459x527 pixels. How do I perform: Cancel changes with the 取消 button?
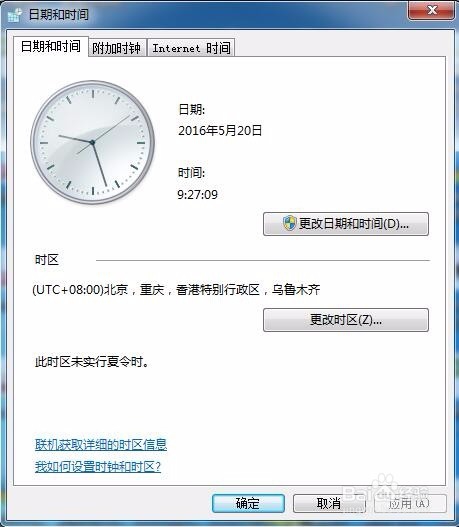click(329, 503)
